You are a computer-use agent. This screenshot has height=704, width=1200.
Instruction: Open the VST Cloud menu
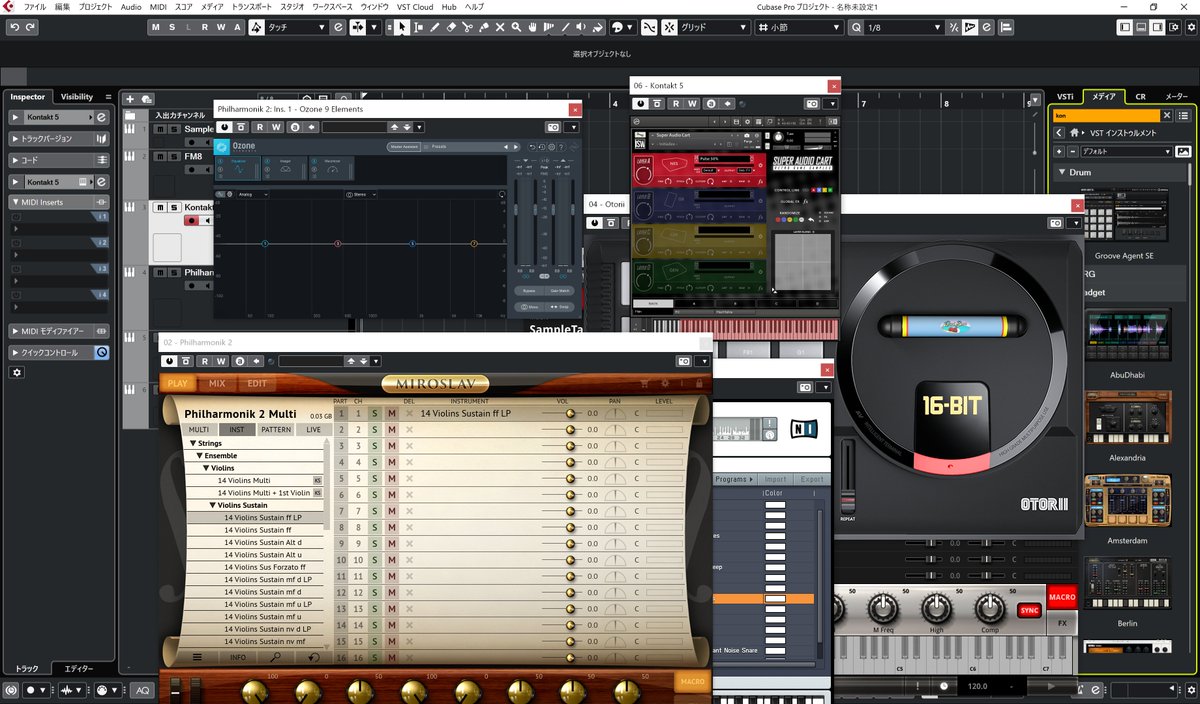tap(414, 7)
